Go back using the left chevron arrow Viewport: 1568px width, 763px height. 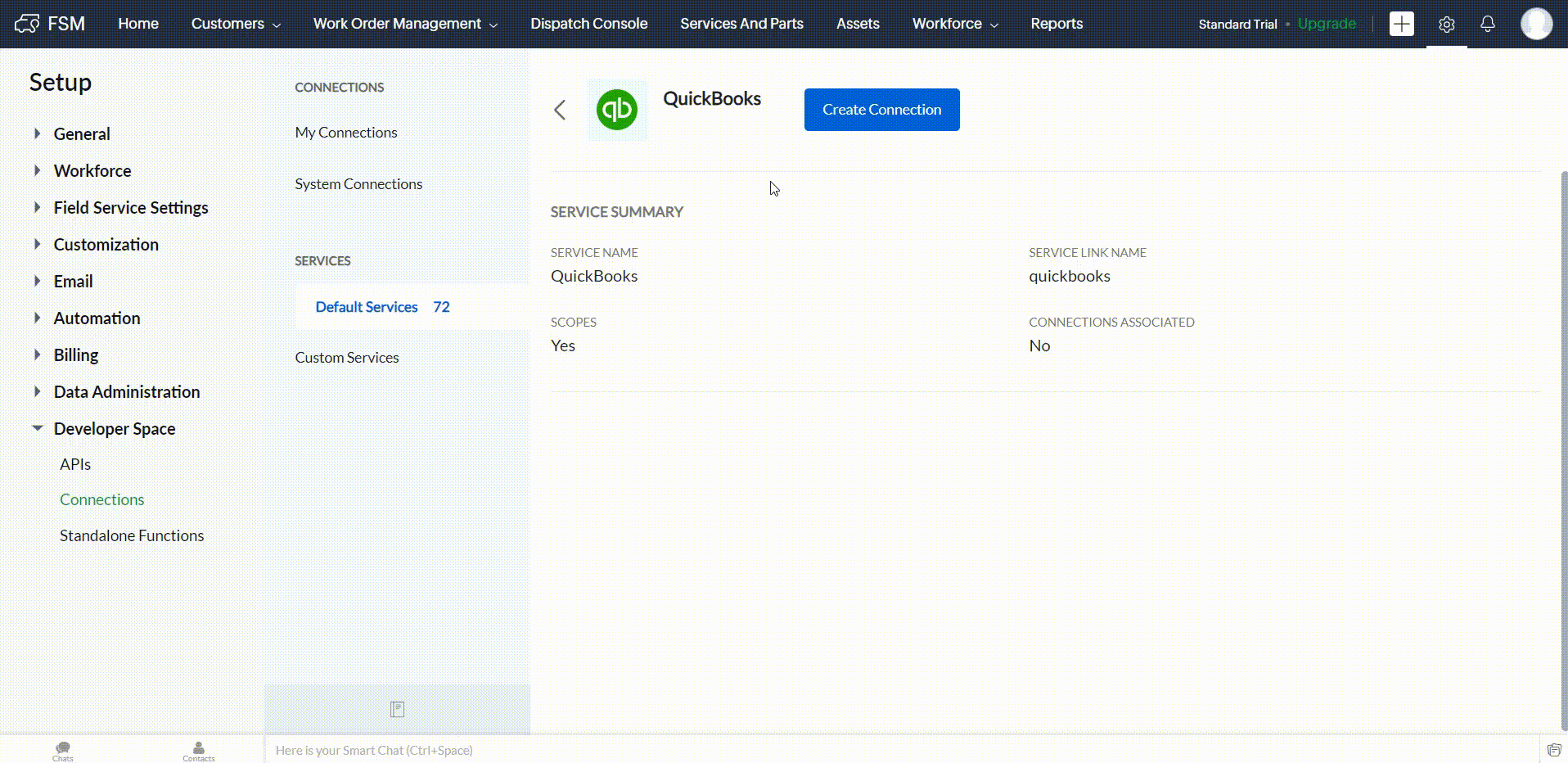pos(560,110)
